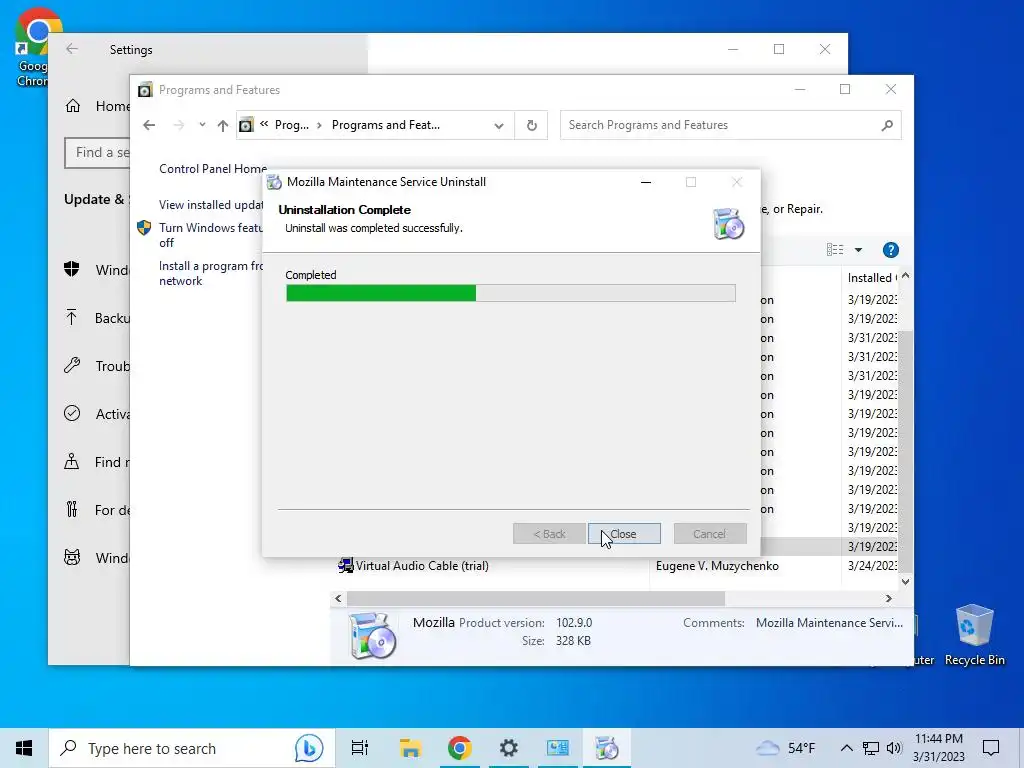The image size is (1024, 768).
Task: Select the Virtual Audio Cable (trial) row
Action: point(617,566)
